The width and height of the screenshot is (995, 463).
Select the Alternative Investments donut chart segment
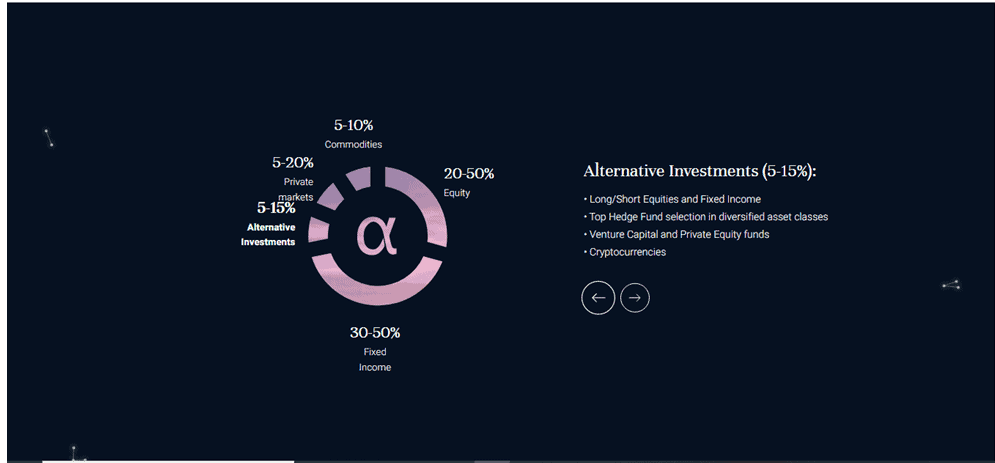(319, 230)
